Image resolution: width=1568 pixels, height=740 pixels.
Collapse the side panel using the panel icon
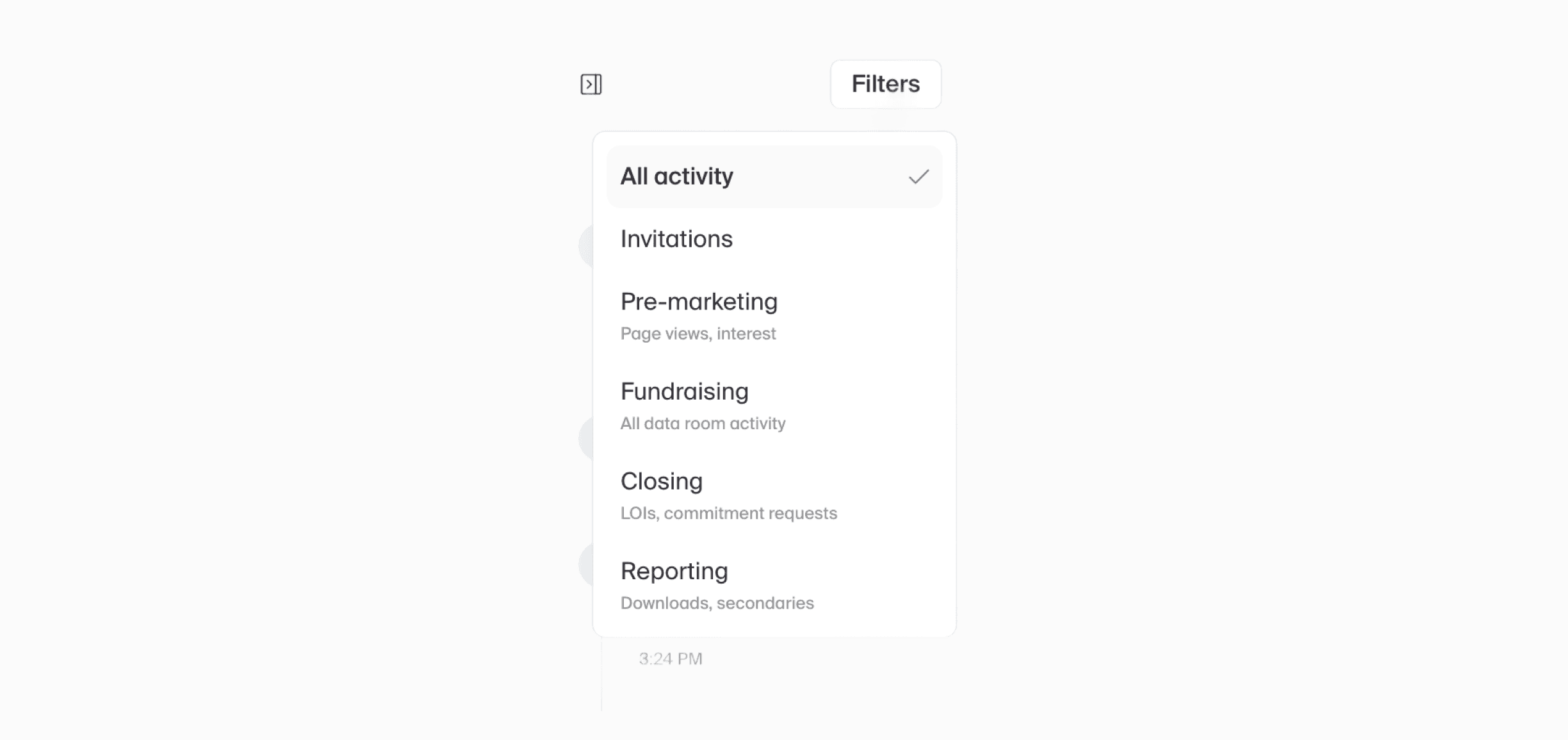pyautogui.click(x=591, y=84)
